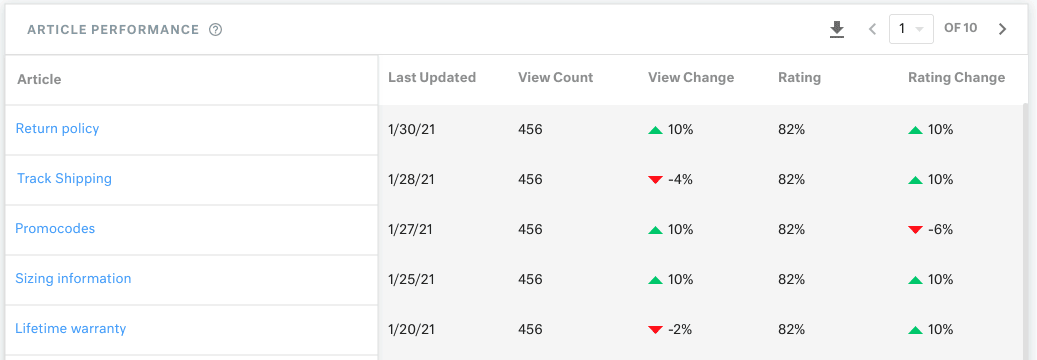This screenshot has width=1037, height=360.
Task: Download the article performance report
Action: (837, 30)
